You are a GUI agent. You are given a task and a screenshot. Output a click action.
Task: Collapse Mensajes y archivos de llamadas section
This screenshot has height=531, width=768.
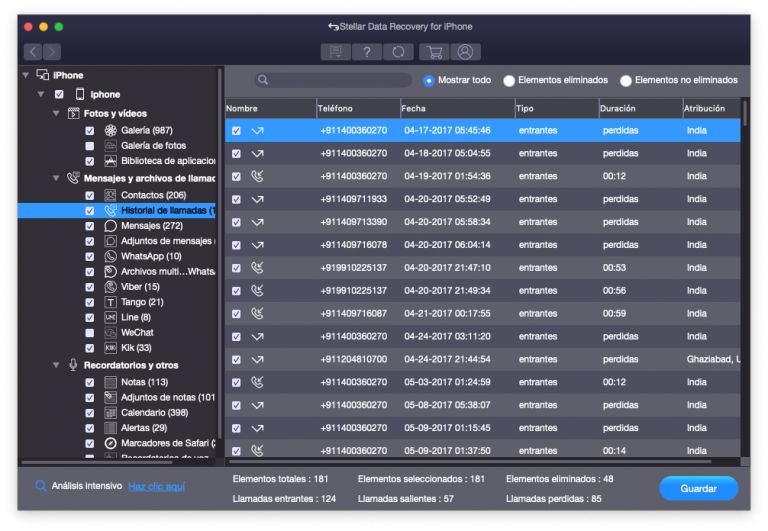pyautogui.click(x=56, y=178)
